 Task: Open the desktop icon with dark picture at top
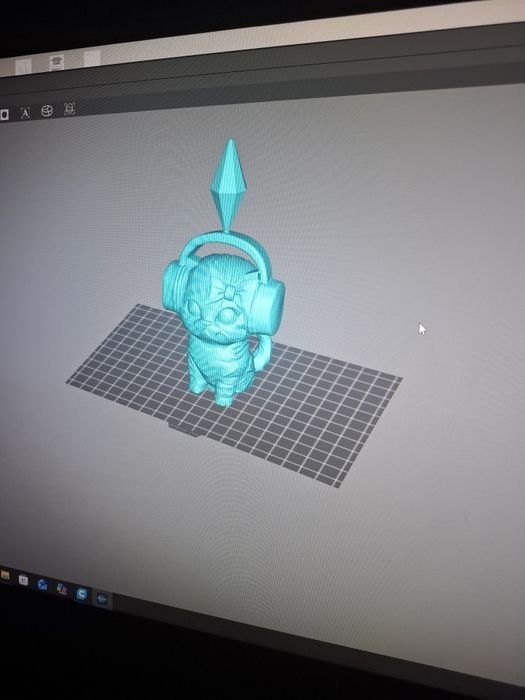tap(57, 62)
